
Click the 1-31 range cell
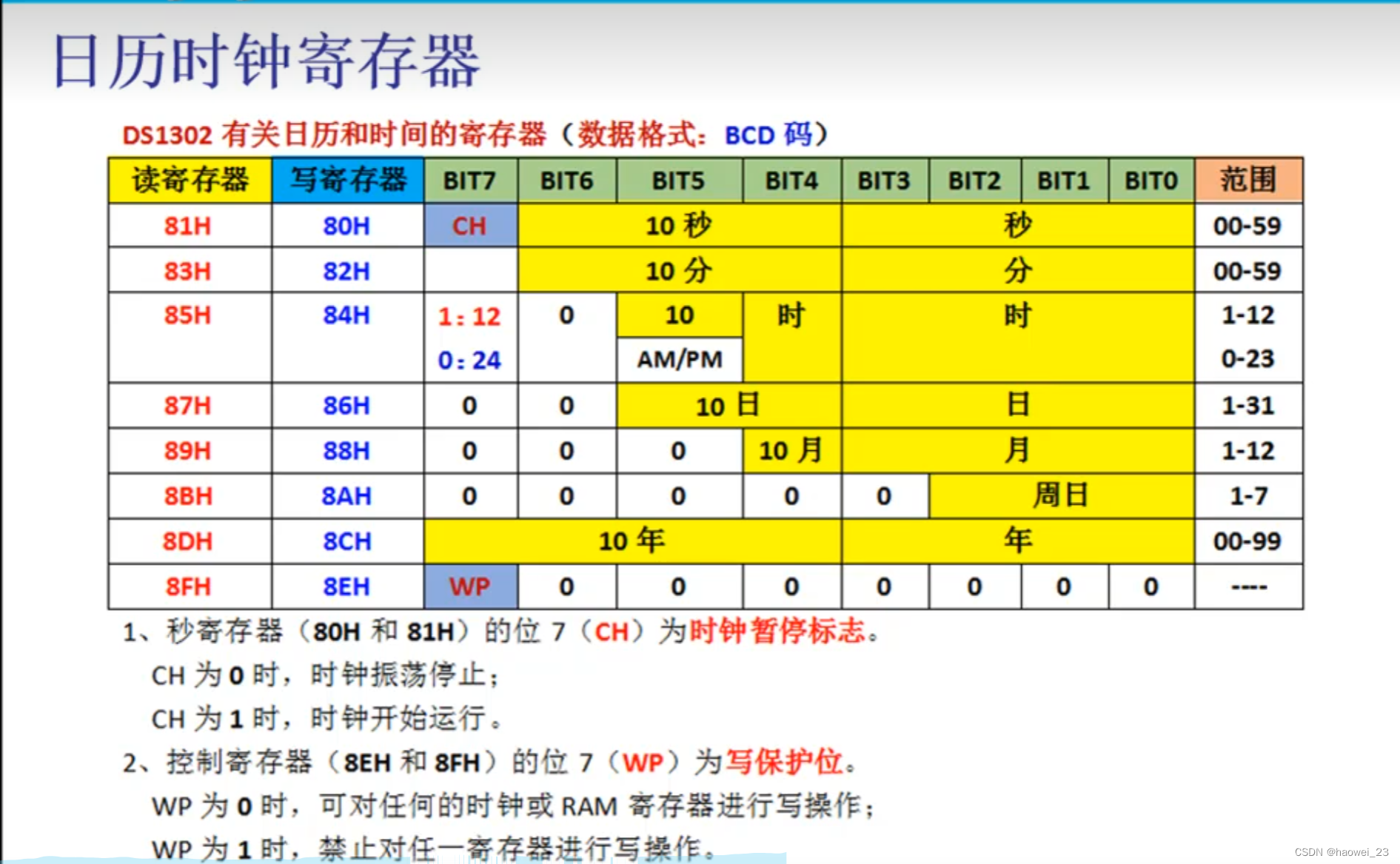click(1248, 406)
